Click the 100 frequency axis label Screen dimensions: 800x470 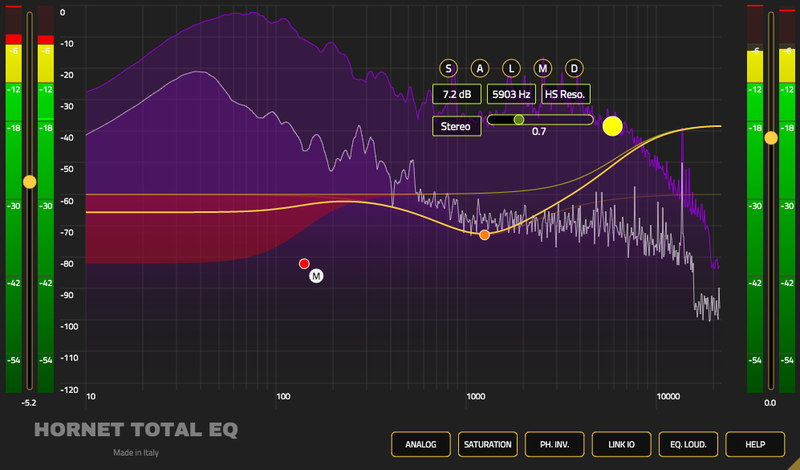click(283, 397)
